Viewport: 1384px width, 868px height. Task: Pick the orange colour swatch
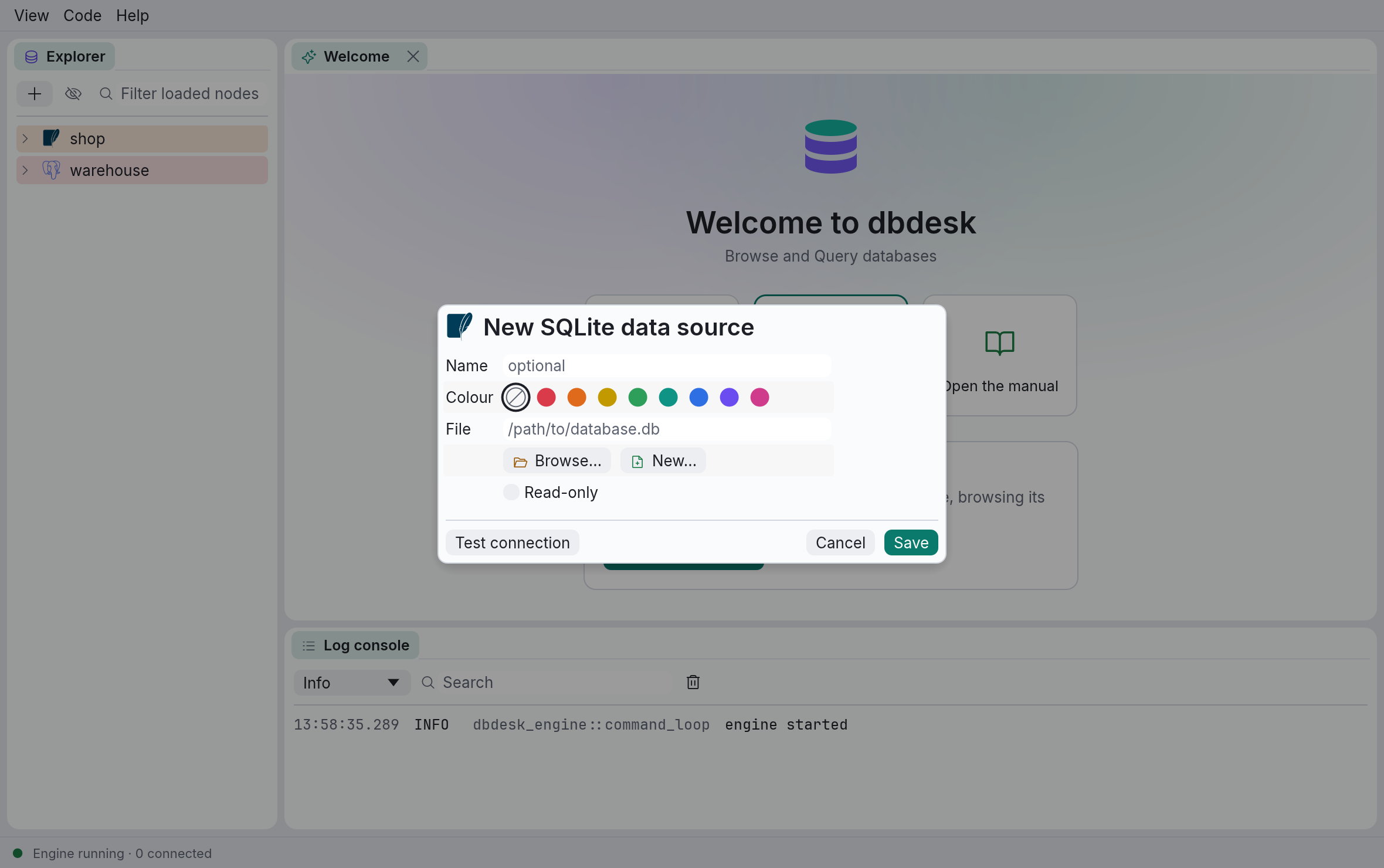point(576,398)
